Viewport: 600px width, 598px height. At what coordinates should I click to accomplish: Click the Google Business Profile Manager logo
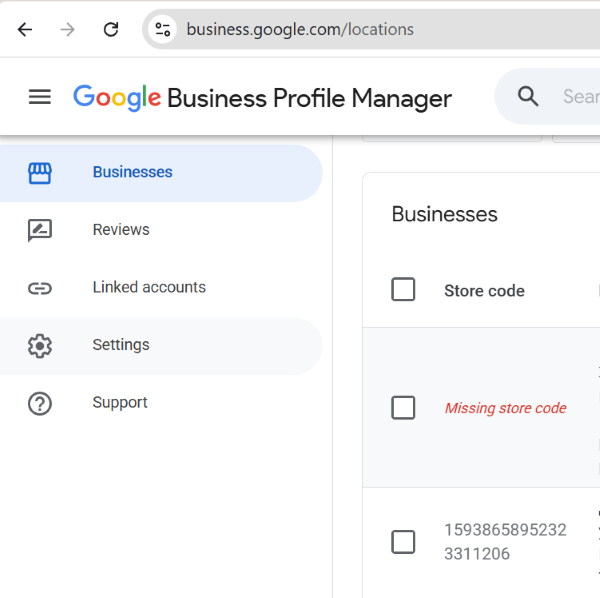click(x=262, y=98)
